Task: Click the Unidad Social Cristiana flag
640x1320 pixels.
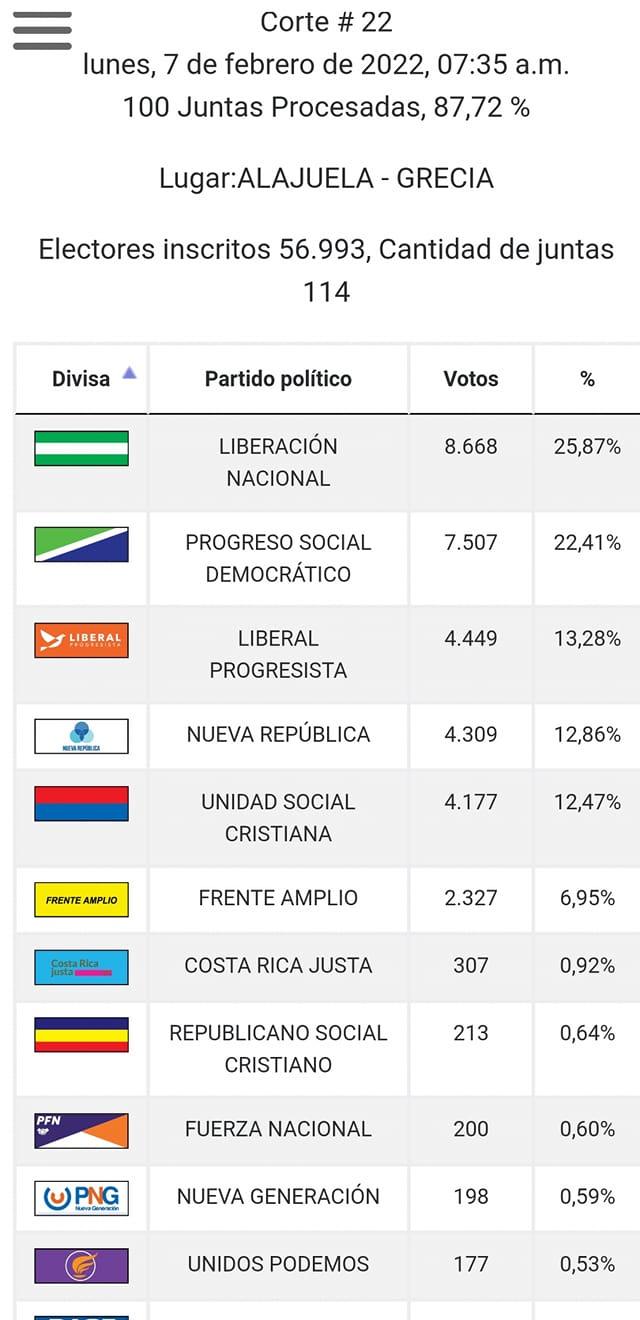Action: 81,803
